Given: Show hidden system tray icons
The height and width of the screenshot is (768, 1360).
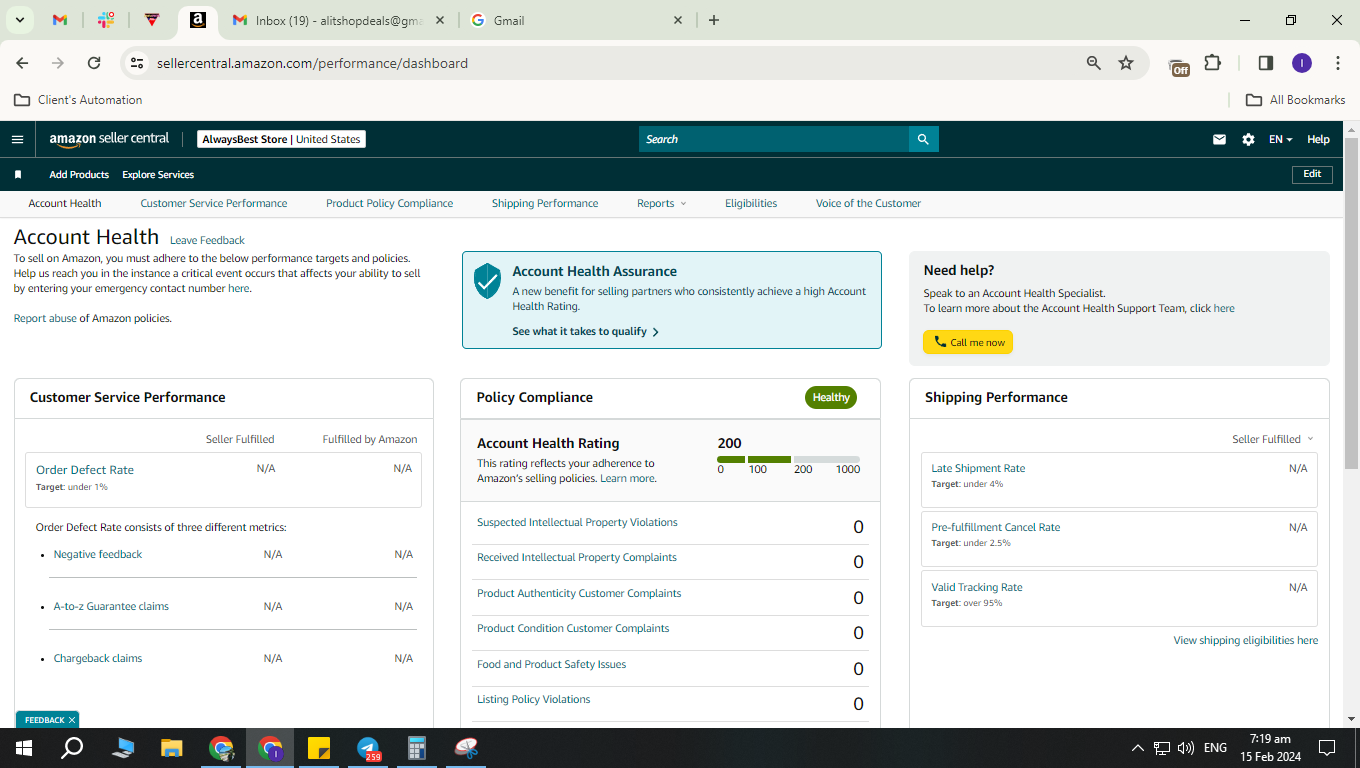Looking at the screenshot, I should (x=1137, y=748).
